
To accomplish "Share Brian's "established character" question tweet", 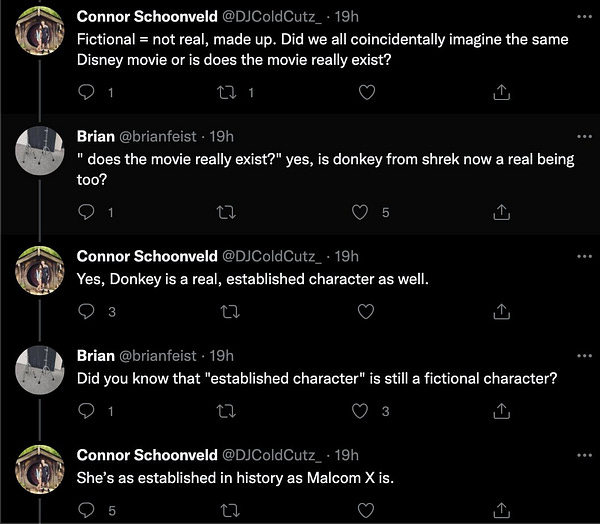I will [502, 411].
